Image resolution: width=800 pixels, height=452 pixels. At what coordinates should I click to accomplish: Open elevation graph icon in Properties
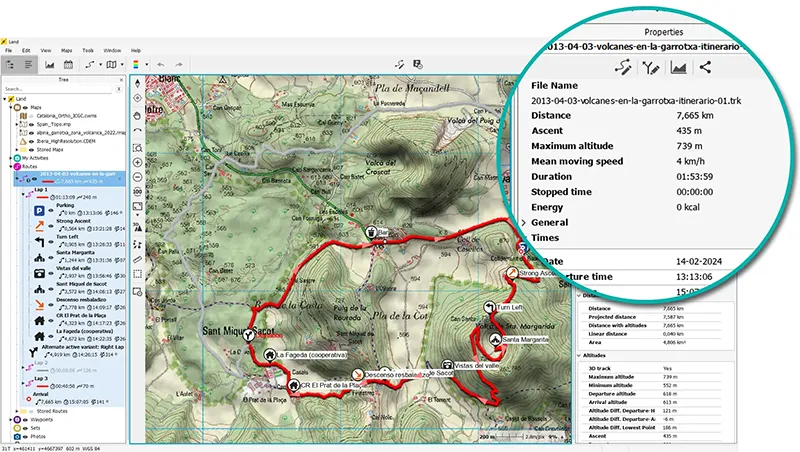point(678,68)
